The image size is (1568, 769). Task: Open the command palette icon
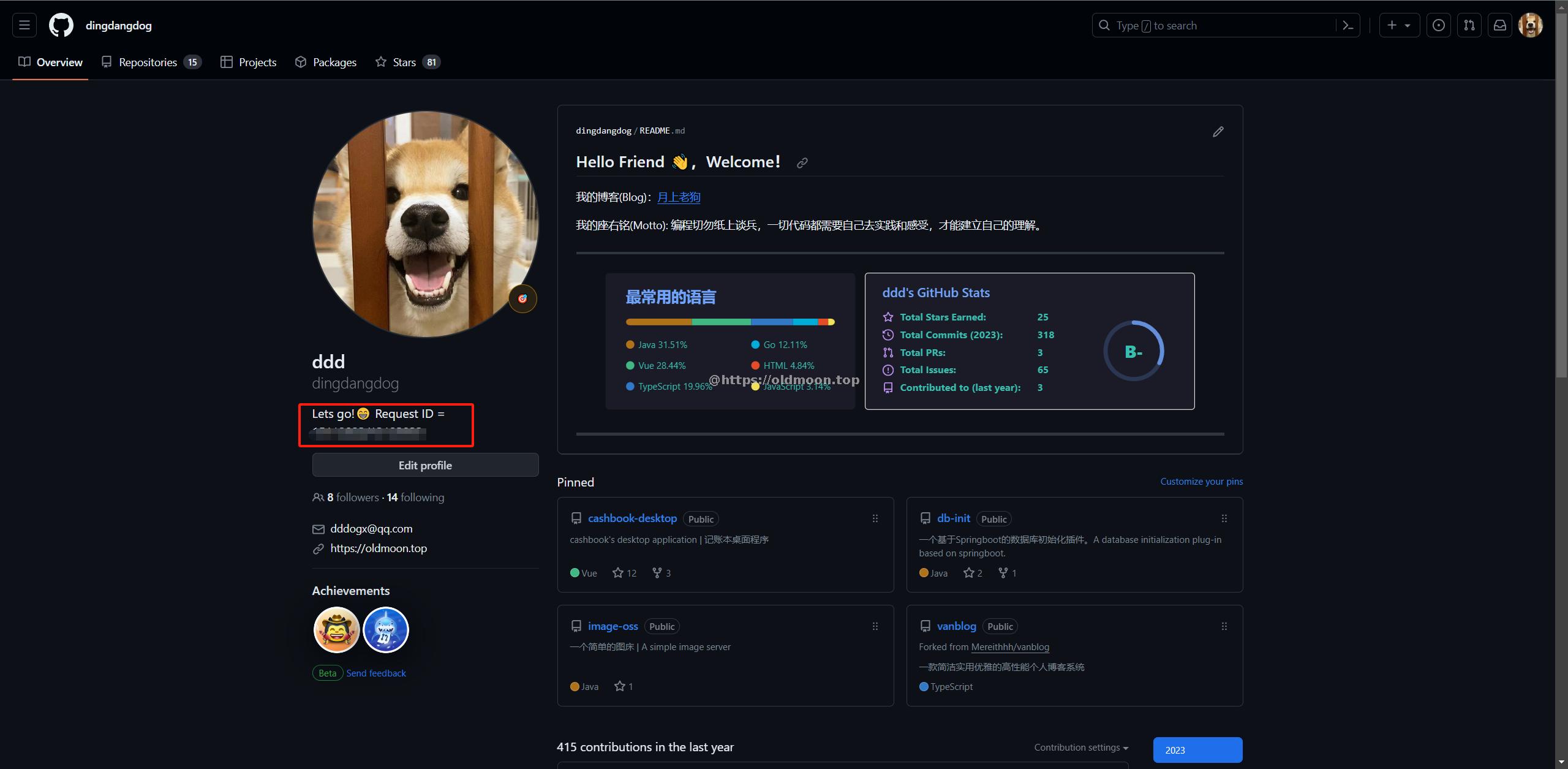[1347, 25]
